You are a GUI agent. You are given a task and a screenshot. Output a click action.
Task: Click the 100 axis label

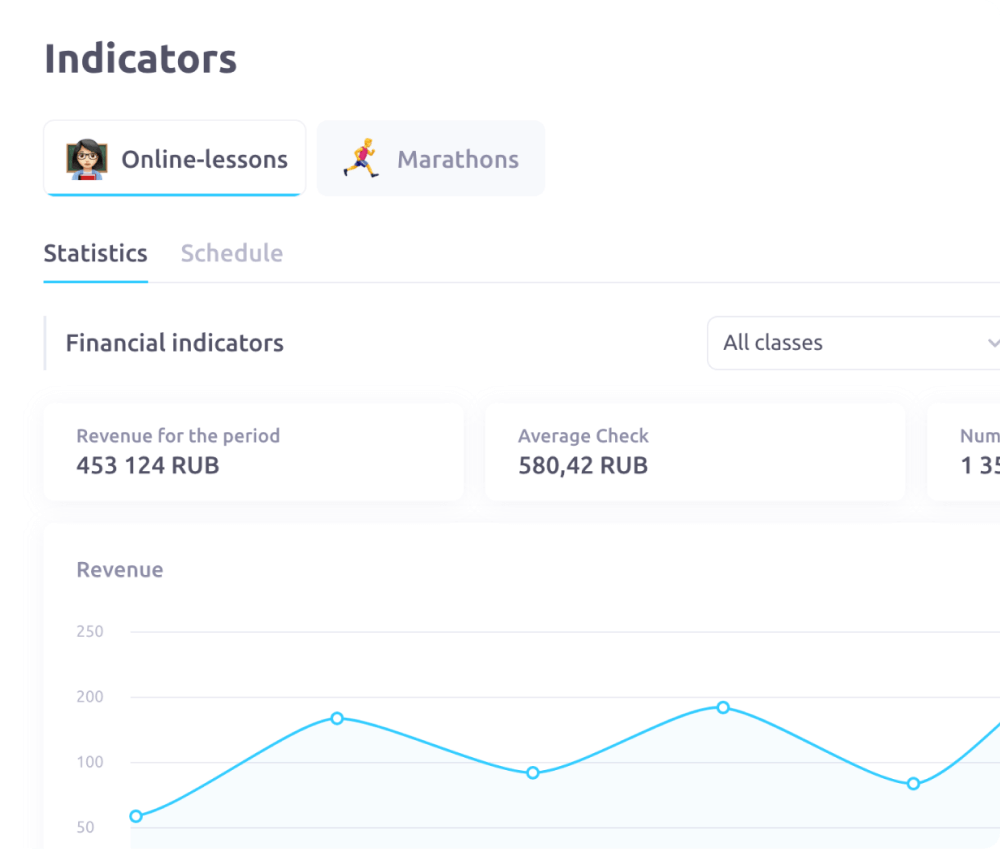pos(89,762)
